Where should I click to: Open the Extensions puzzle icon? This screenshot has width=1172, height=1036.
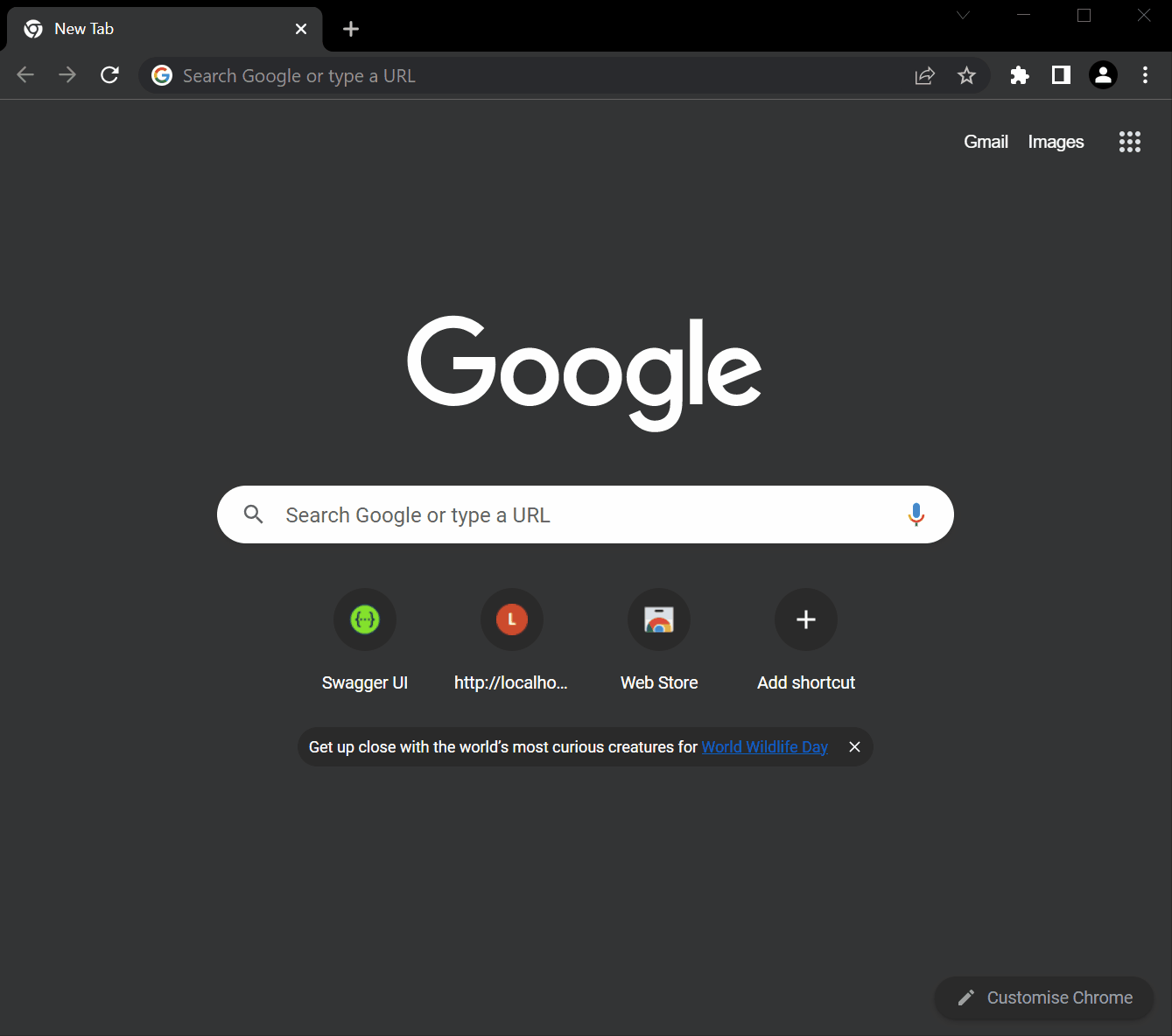[x=1019, y=75]
